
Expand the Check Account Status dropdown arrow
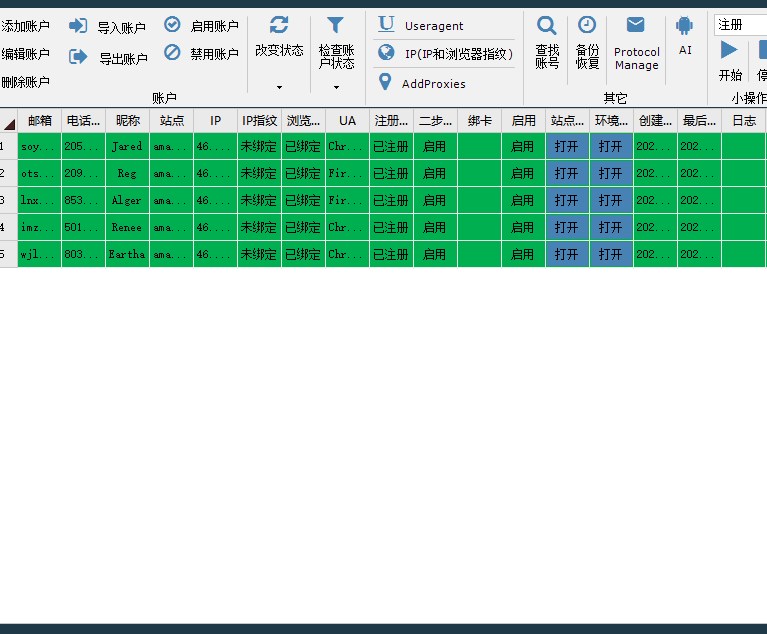[x=337, y=87]
